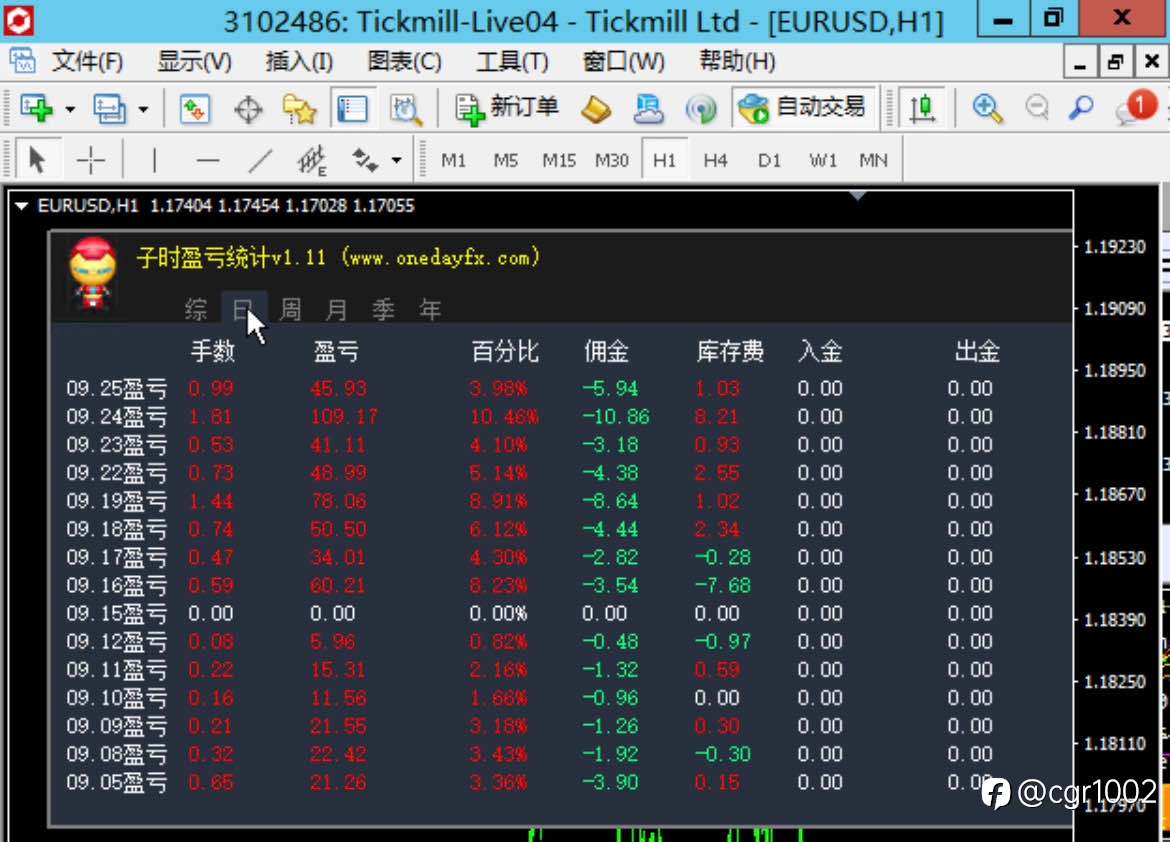Image resolution: width=1170 pixels, height=842 pixels.
Task: Open the 显示(V) menu
Action: [x=194, y=61]
